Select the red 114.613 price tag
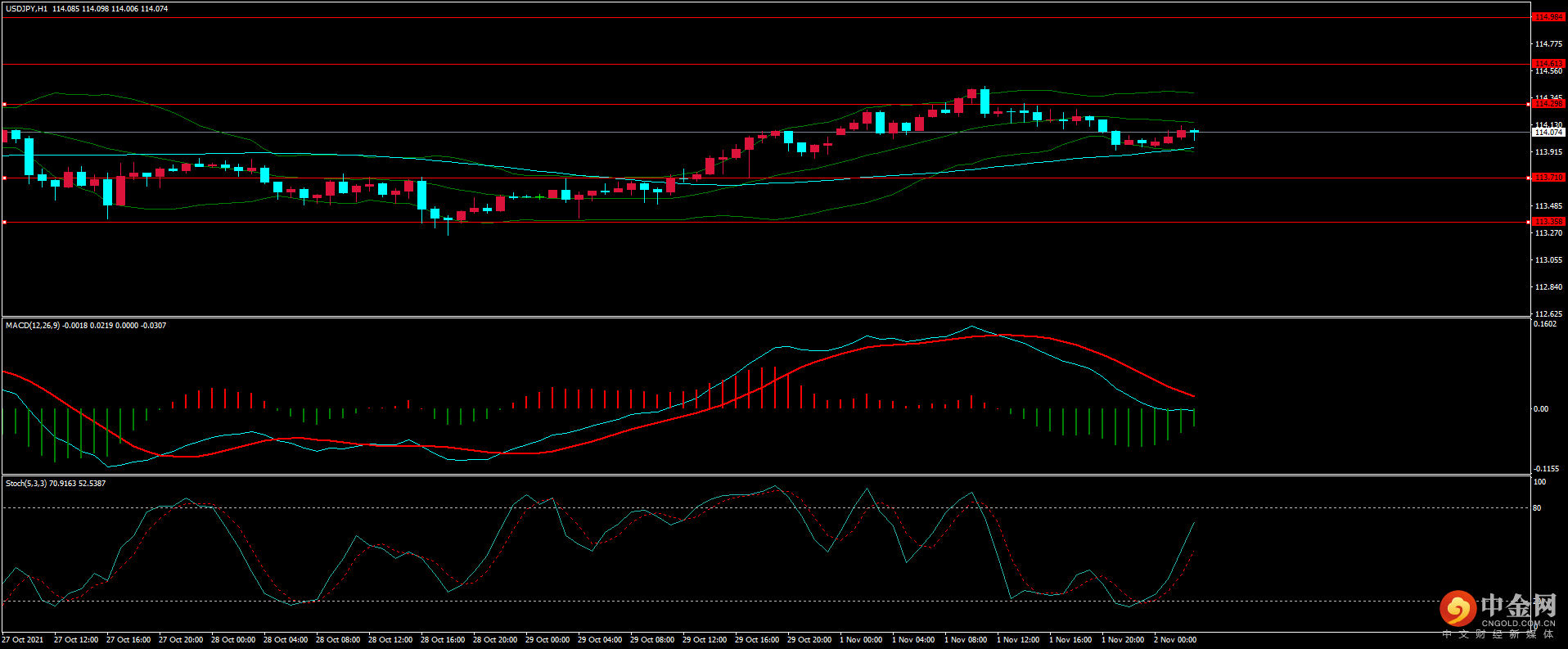This screenshot has height=649, width=1568. click(x=1548, y=64)
